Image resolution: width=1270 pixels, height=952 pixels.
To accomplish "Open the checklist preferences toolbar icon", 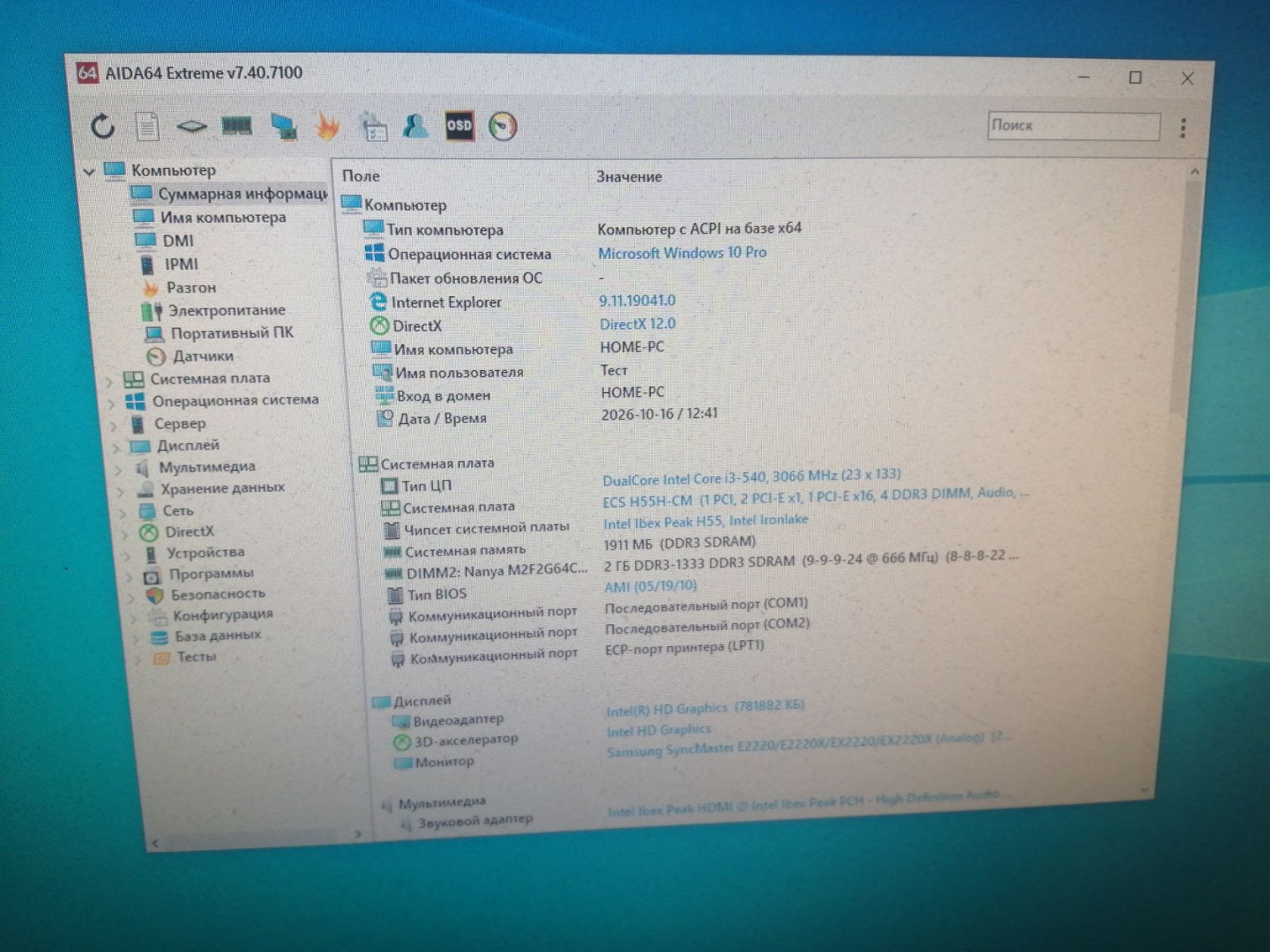I will click(x=373, y=126).
